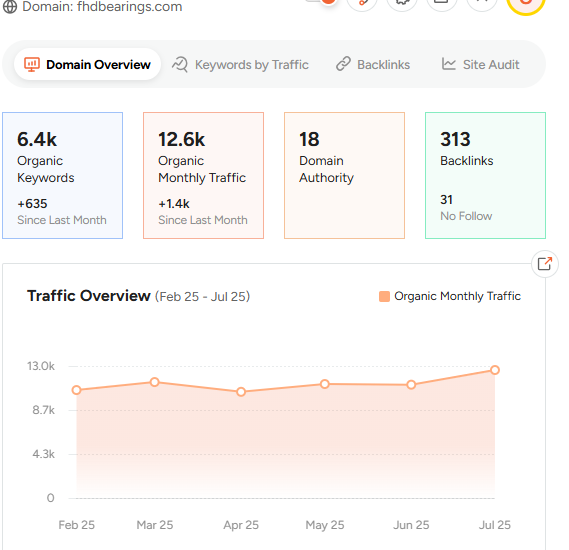Screen dimensions: 569x550
Task: Click the Feb 25 x-axis label
Action: pos(77,525)
